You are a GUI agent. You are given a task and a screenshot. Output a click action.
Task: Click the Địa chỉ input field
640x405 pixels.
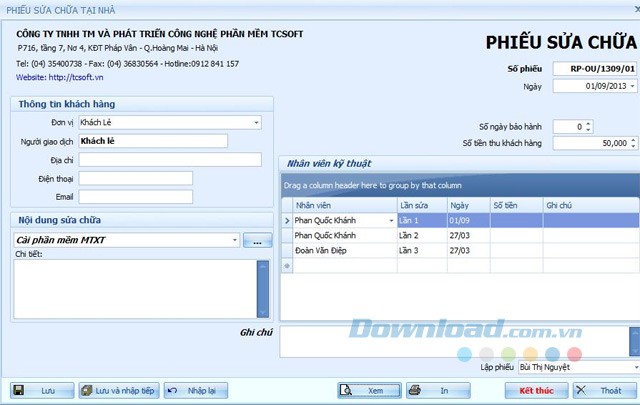(x=167, y=160)
